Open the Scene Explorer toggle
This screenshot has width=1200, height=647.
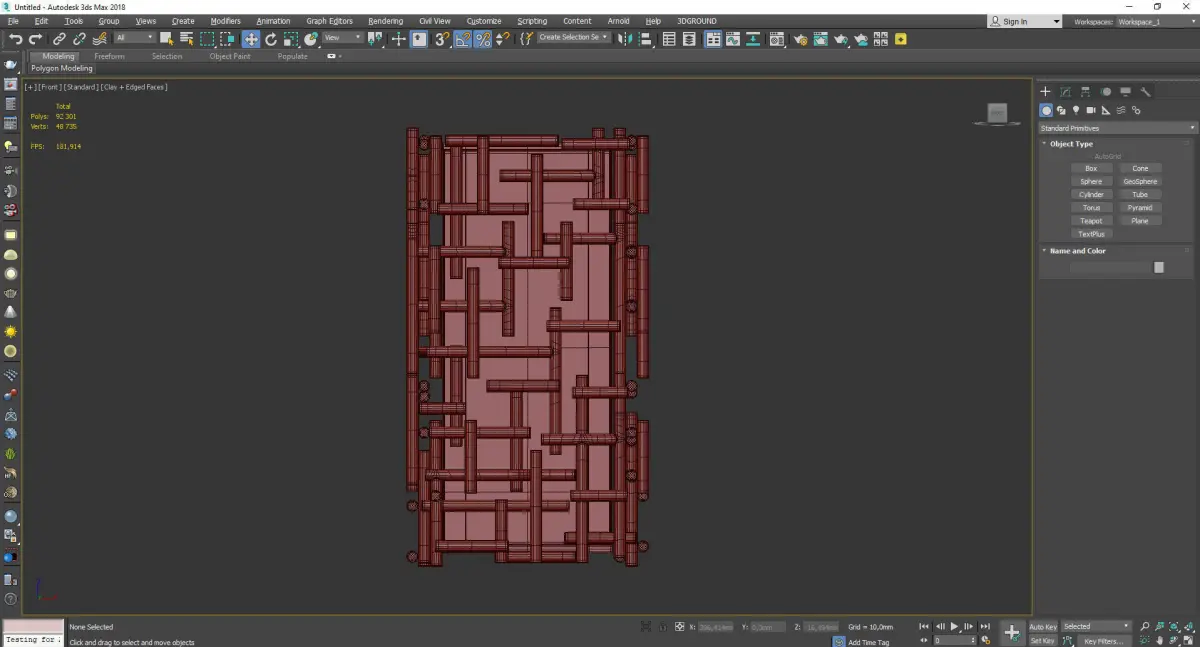tap(669, 39)
